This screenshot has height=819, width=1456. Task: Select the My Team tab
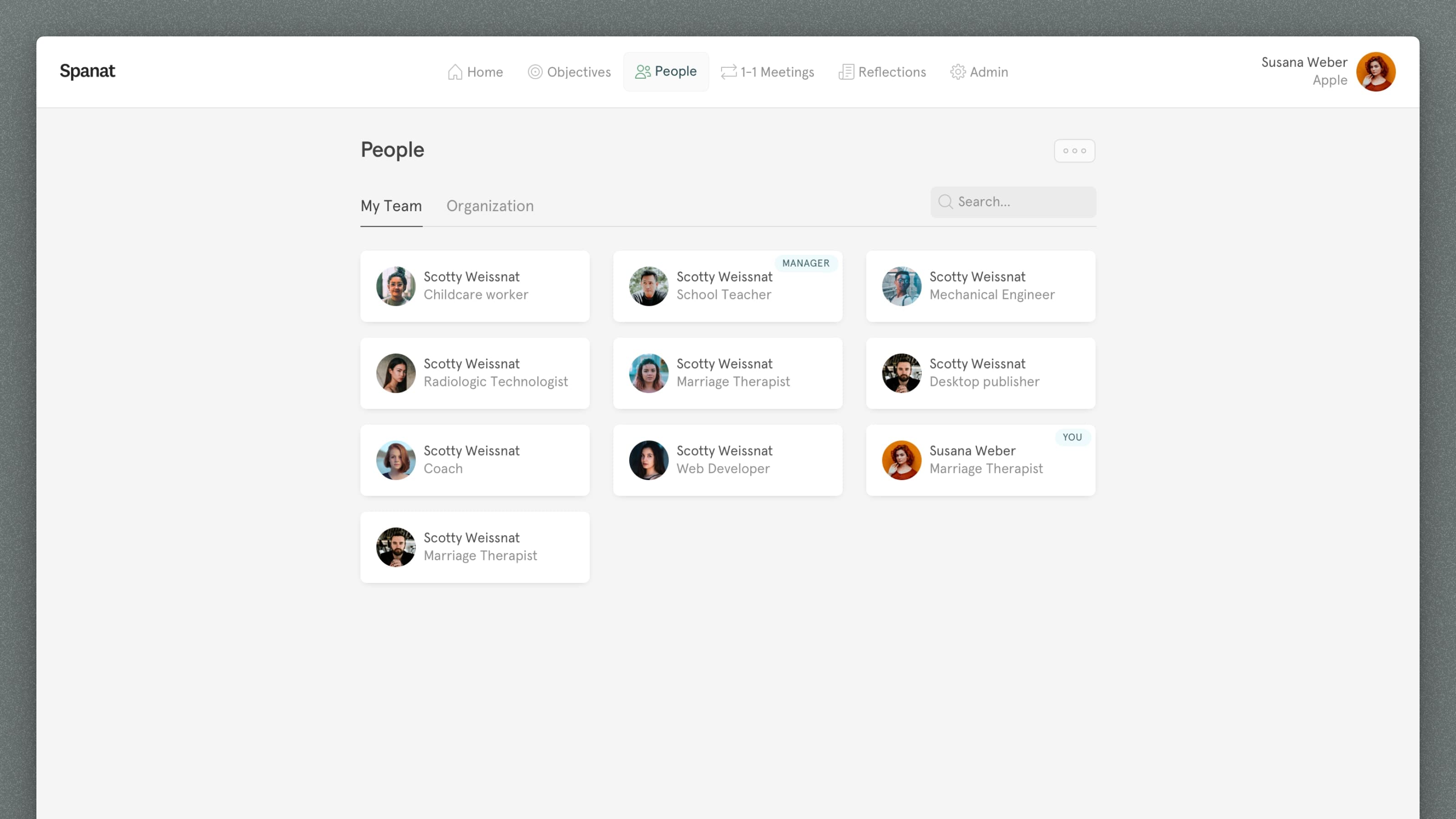(391, 206)
